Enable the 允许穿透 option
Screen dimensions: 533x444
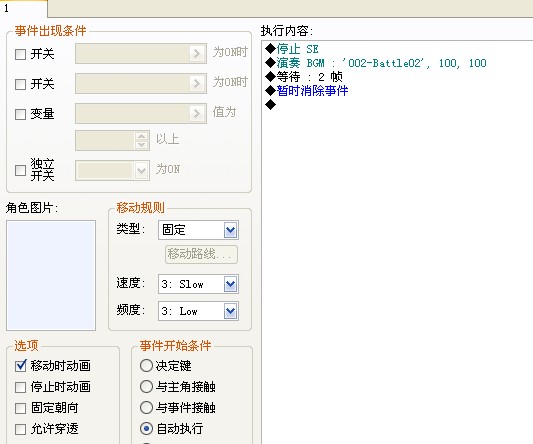pyautogui.click(x=20, y=429)
